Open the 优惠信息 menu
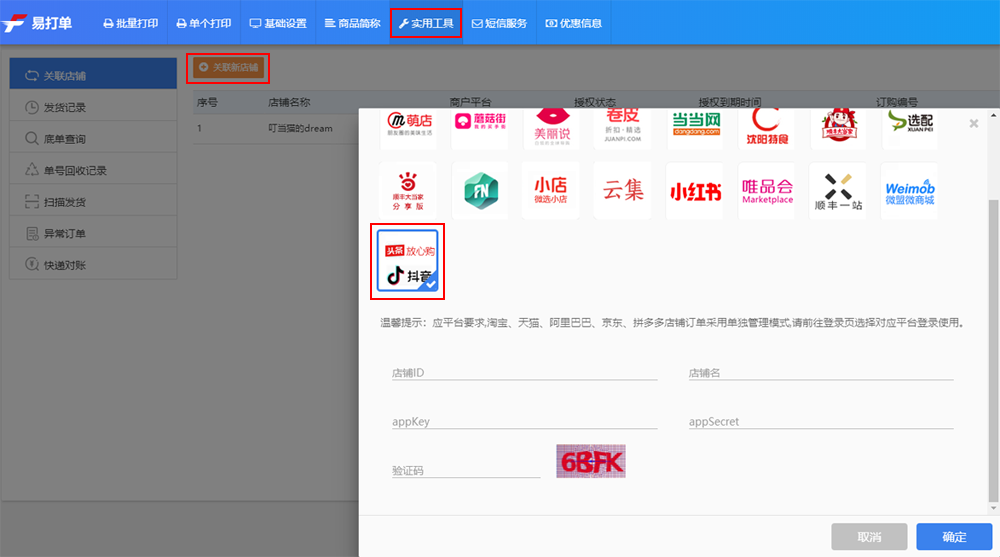Image resolution: width=1000 pixels, height=557 pixels. click(x=574, y=23)
